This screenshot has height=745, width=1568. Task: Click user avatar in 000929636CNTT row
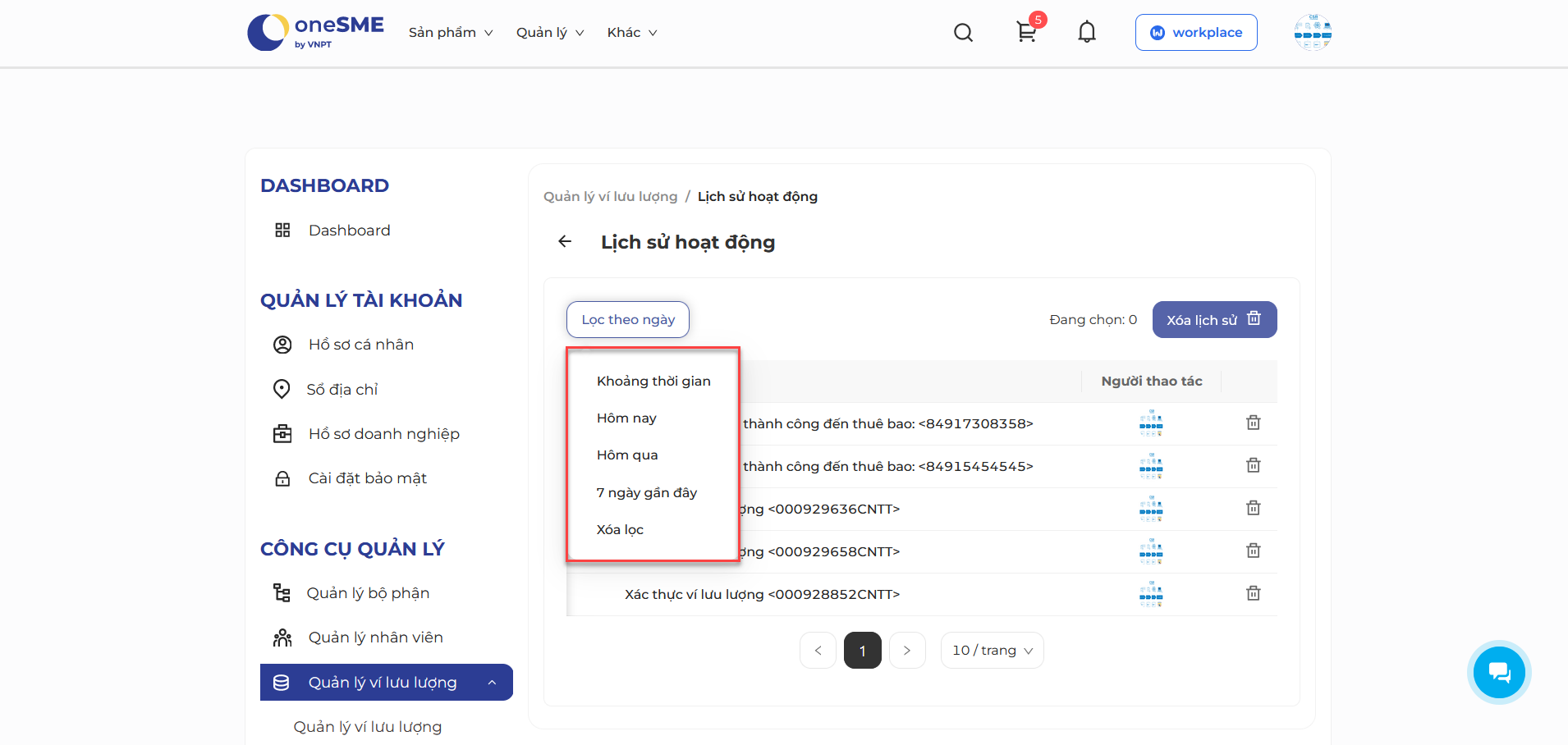1151,509
